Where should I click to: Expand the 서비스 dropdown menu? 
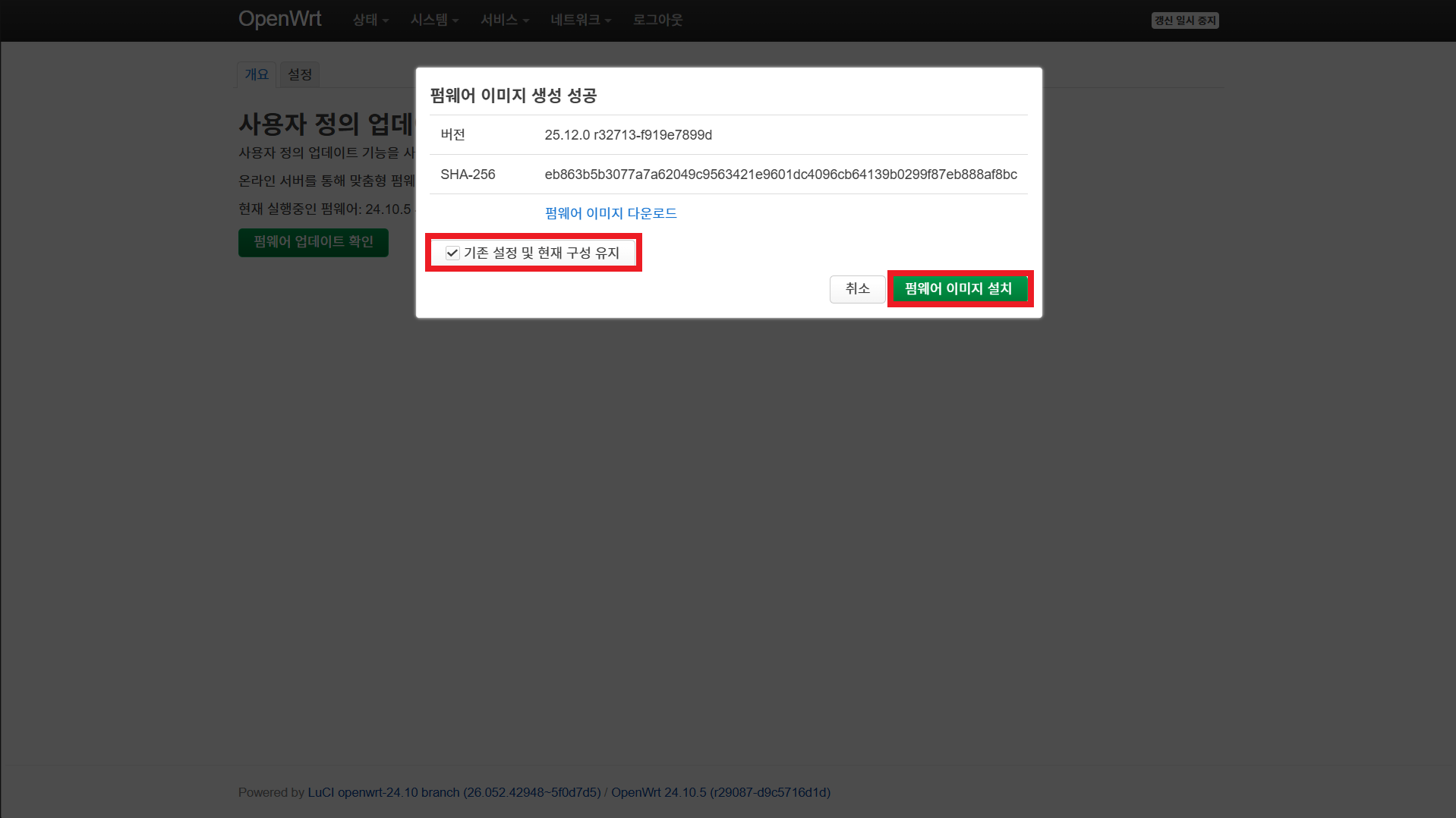[504, 20]
